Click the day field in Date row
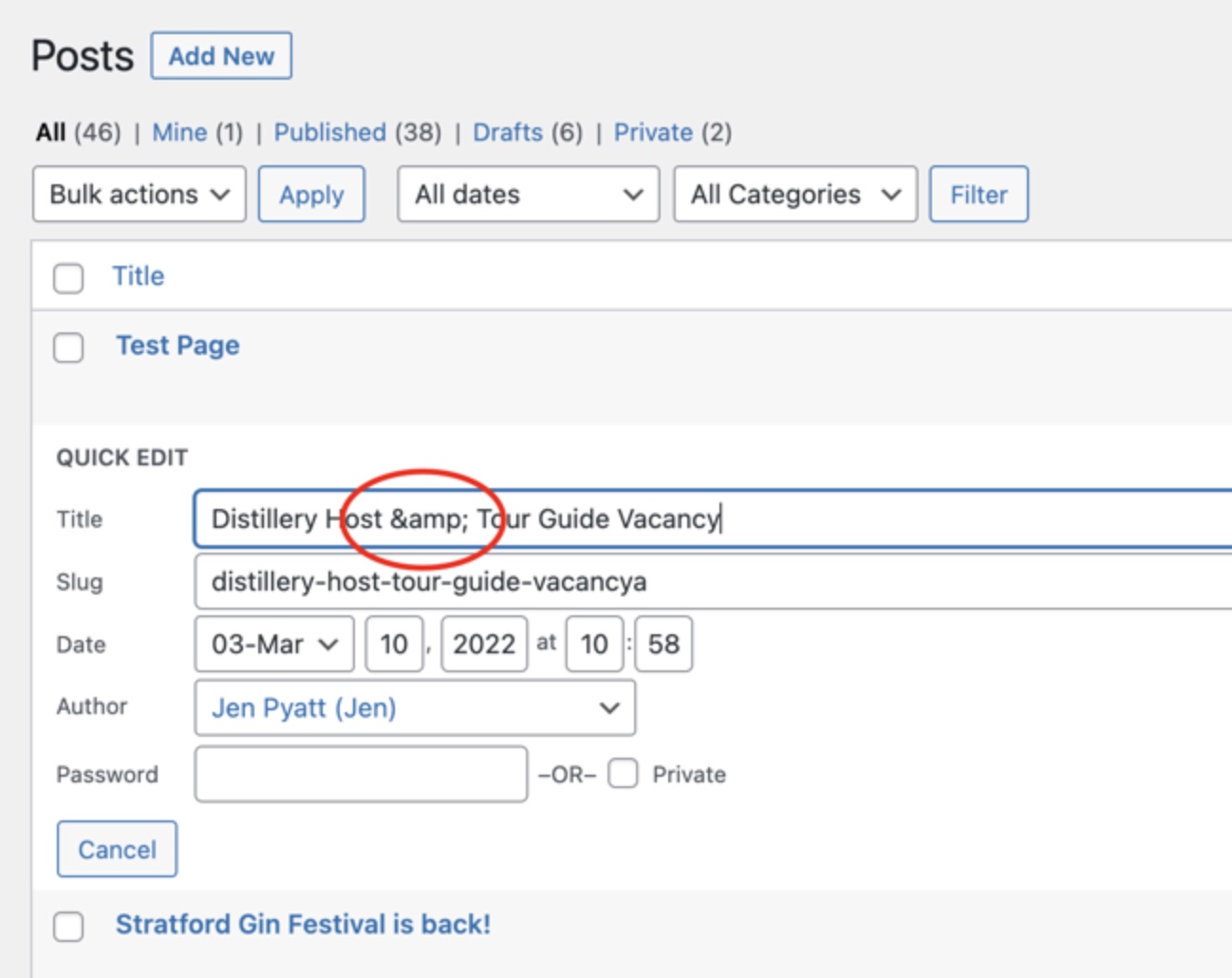The height and width of the screenshot is (978, 1232). (394, 644)
